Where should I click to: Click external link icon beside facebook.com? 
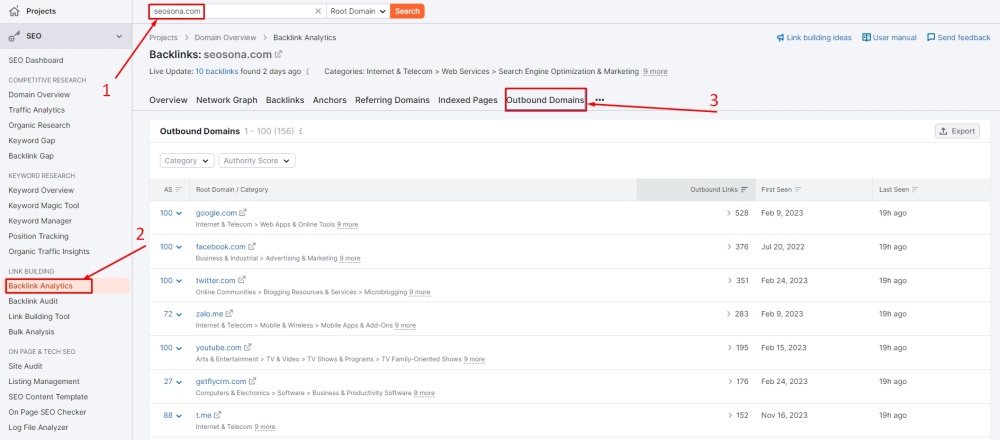pos(253,246)
